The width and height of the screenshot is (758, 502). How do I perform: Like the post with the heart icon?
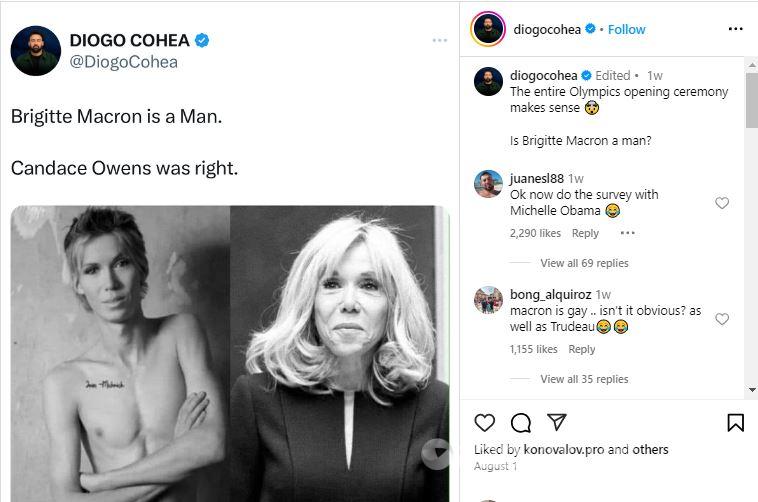485,422
